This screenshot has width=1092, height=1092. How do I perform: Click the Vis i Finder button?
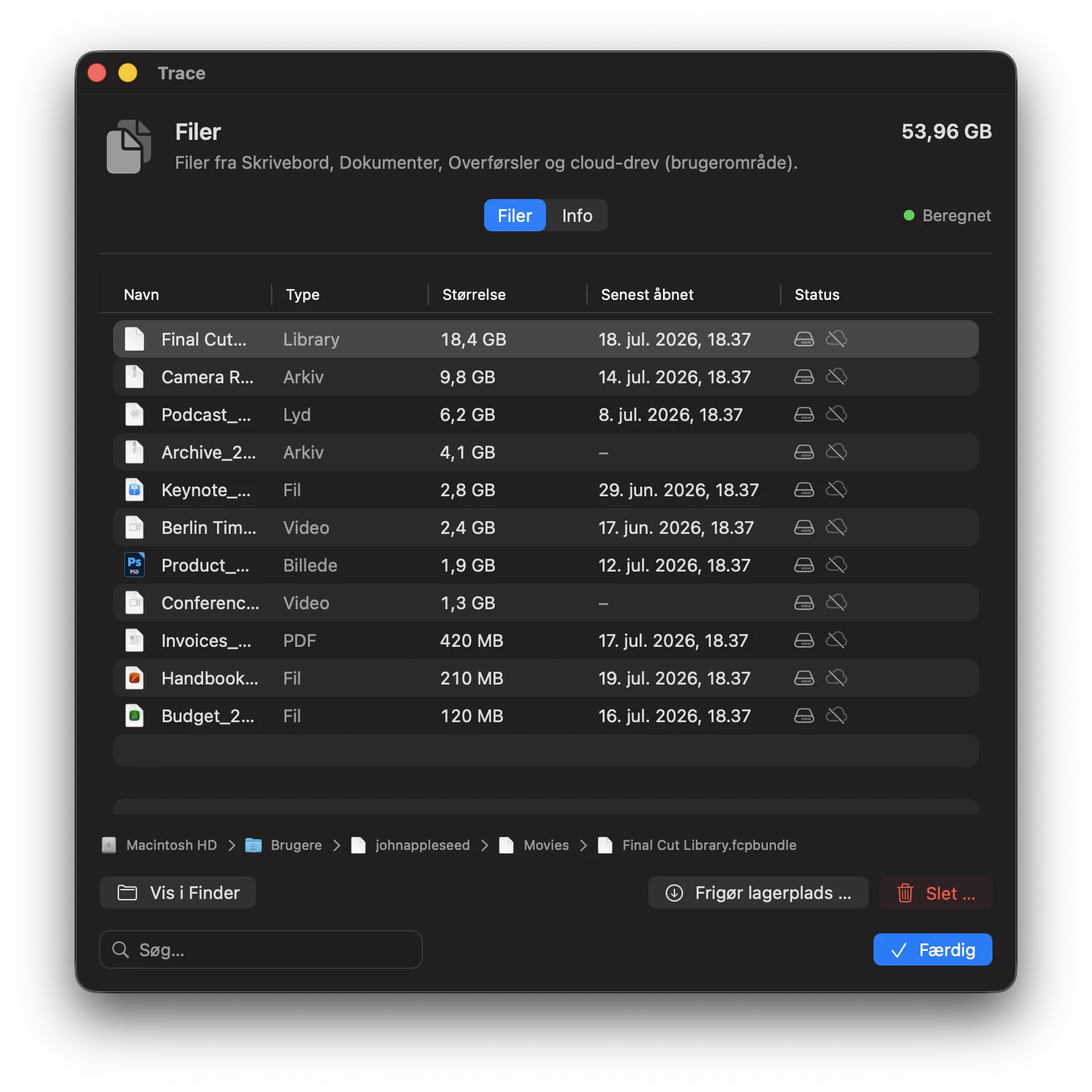click(x=178, y=892)
